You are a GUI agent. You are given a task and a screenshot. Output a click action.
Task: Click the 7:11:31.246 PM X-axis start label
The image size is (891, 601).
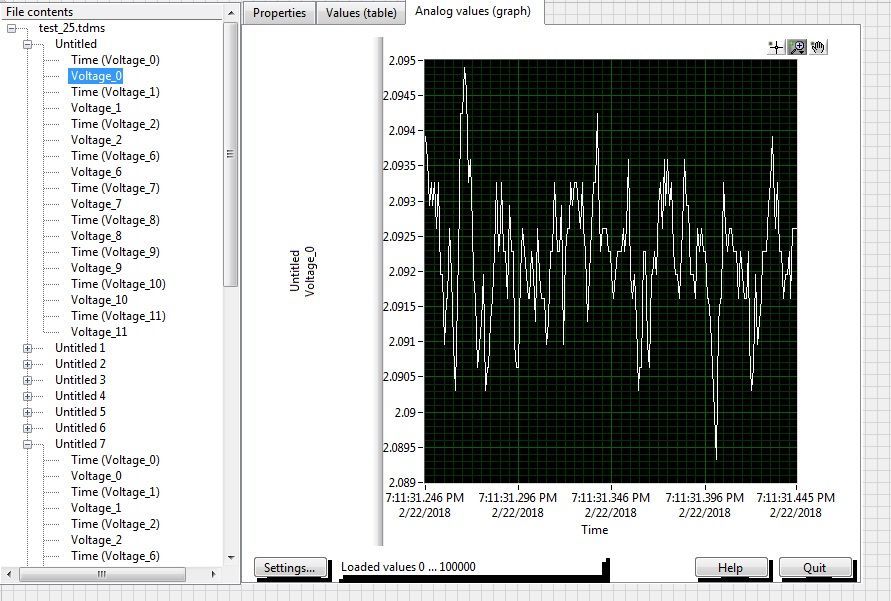pos(424,505)
